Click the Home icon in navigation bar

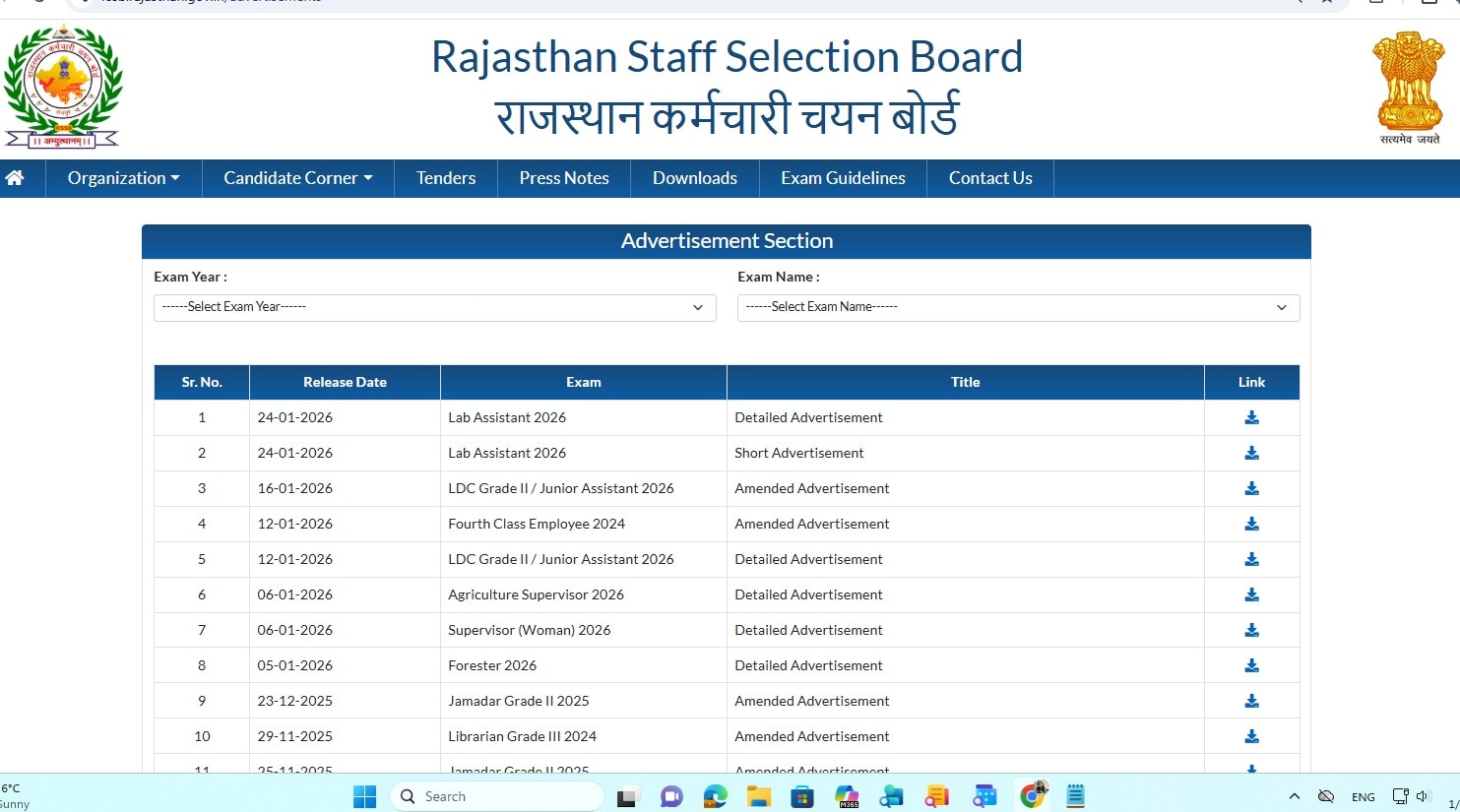tap(15, 178)
